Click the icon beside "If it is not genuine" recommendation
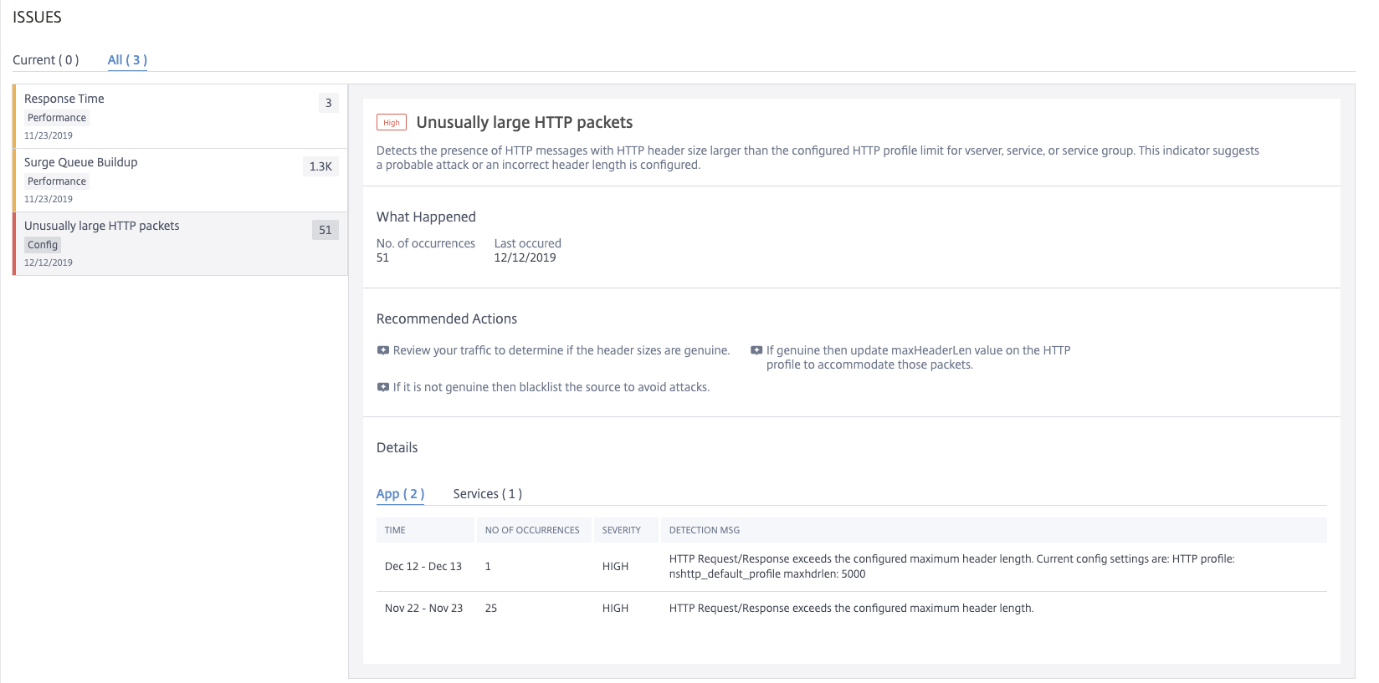Image resolution: width=1379 pixels, height=683 pixels. 382,387
